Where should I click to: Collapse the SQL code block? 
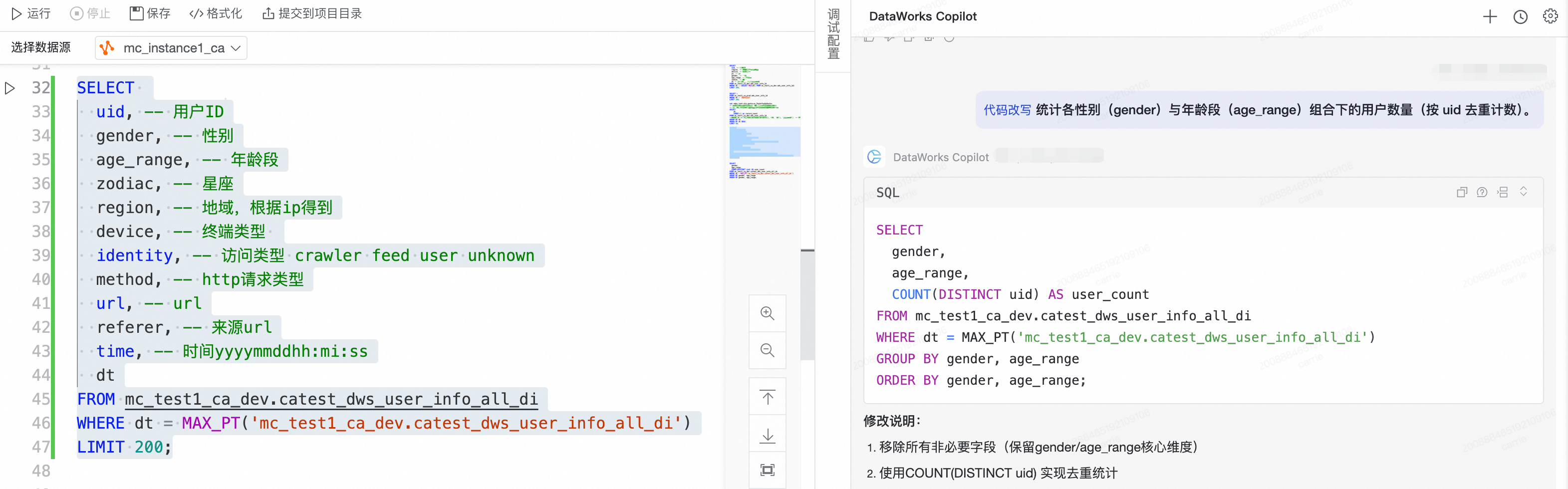(1524, 192)
